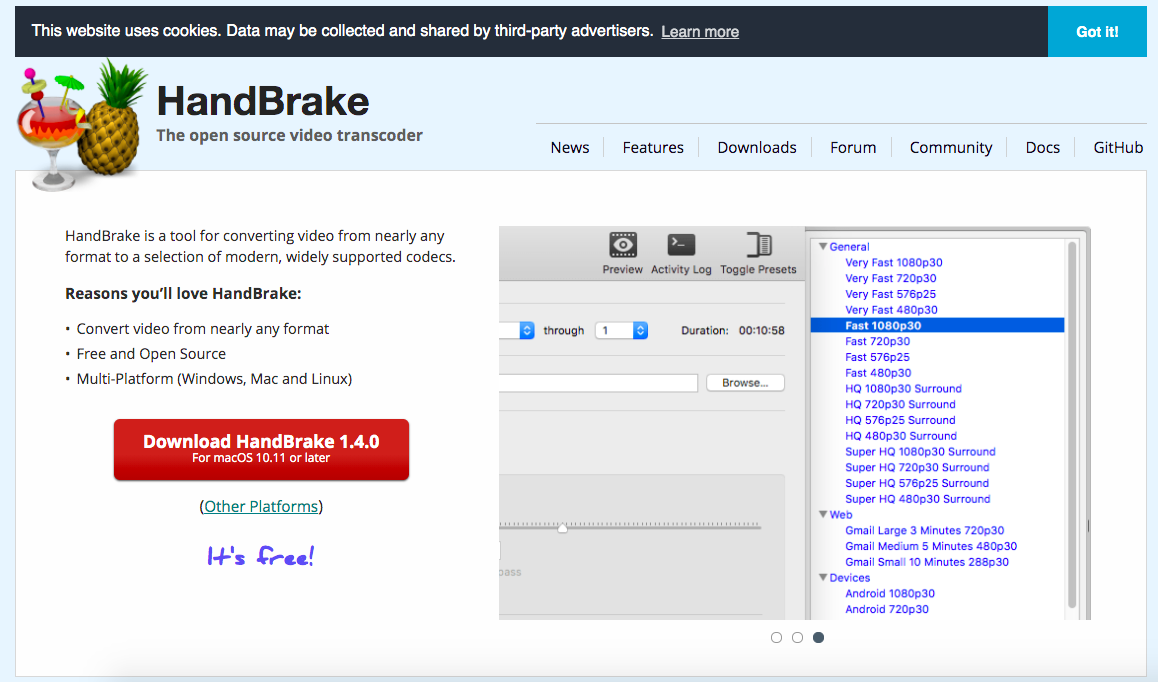Select the Super HQ 720p30 Surround preset
Screen dimensions: 1158x682
point(917,467)
